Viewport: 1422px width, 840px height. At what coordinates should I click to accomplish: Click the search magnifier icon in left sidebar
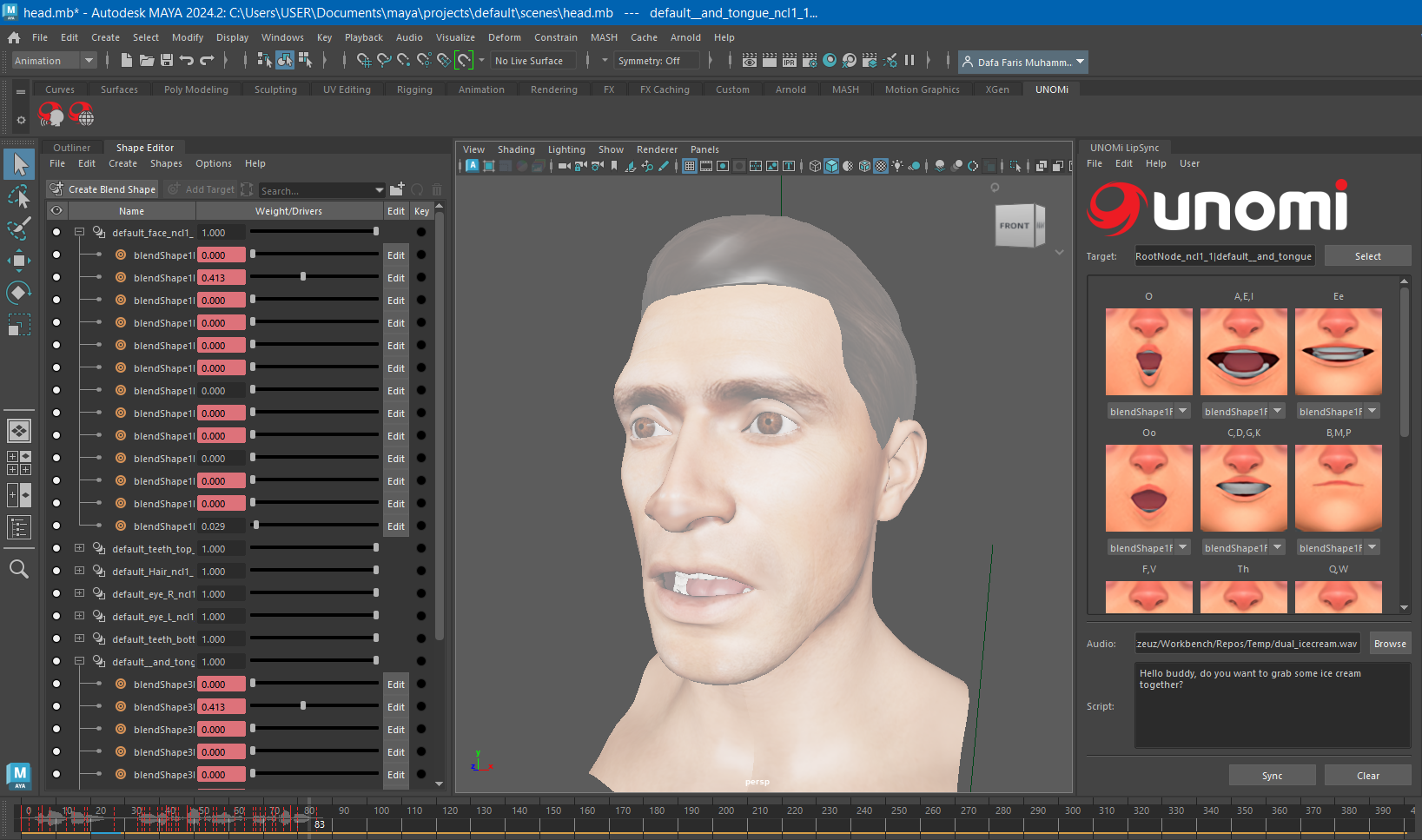(x=18, y=569)
